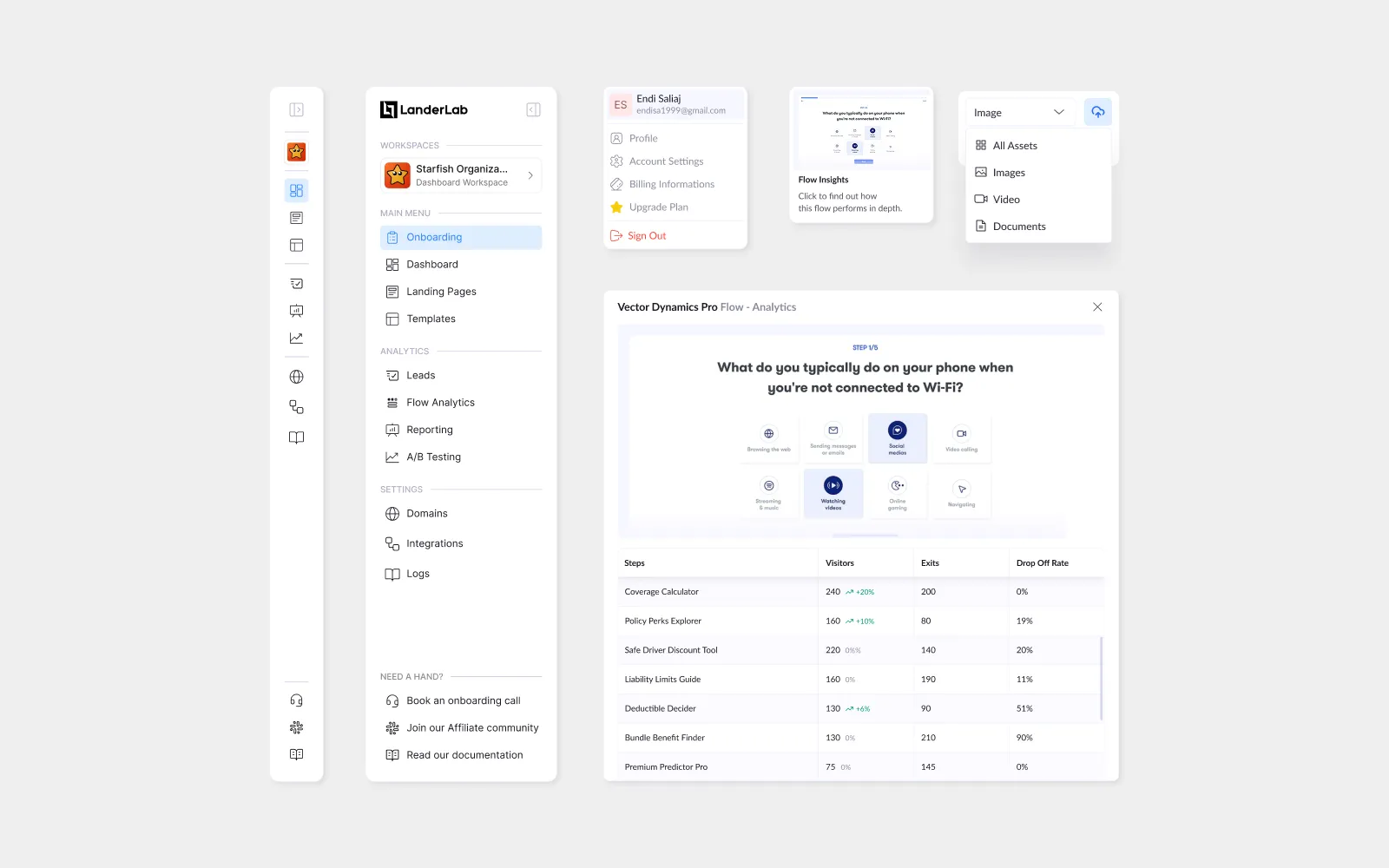Click the Integrations nodes icon in the collapsed rail
Image resolution: width=1389 pixels, height=868 pixels.
pyautogui.click(x=296, y=406)
